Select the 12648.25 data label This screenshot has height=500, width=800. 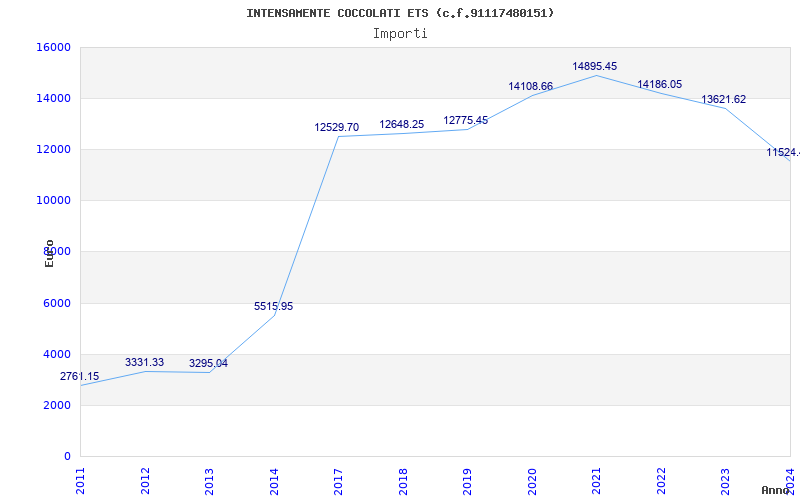pyautogui.click(x=402, y=124)
